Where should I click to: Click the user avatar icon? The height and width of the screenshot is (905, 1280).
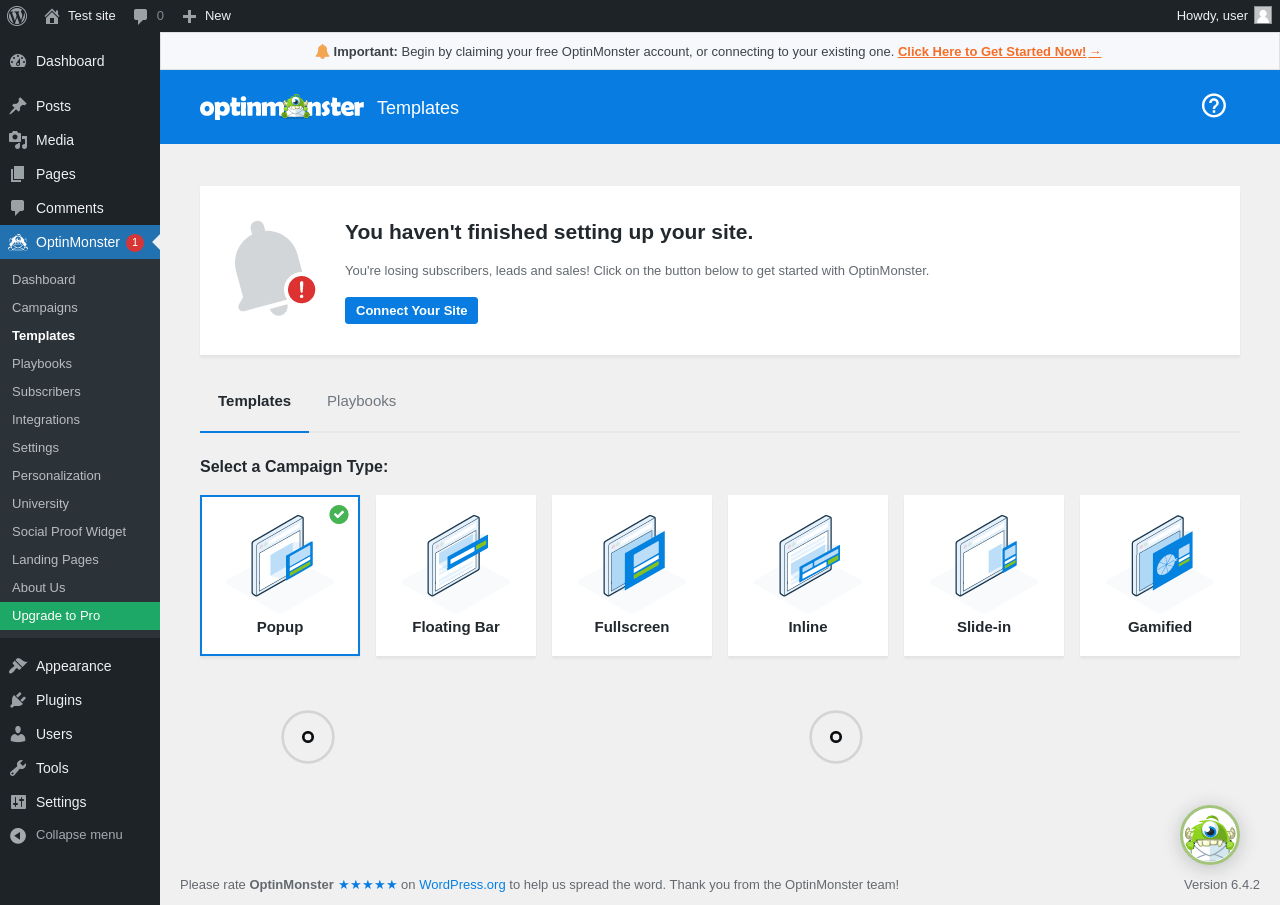(x=1263, y=16)
